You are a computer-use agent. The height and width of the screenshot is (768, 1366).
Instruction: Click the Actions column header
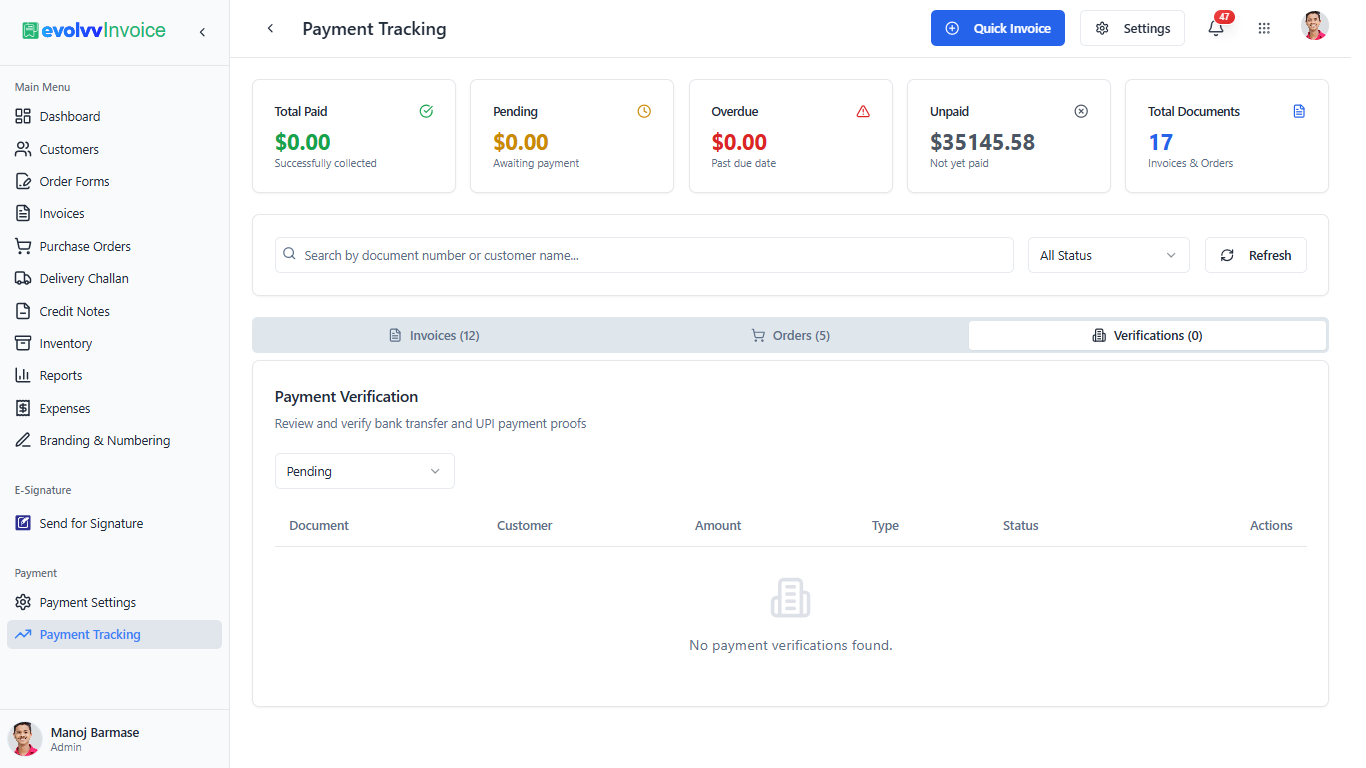1271,525
